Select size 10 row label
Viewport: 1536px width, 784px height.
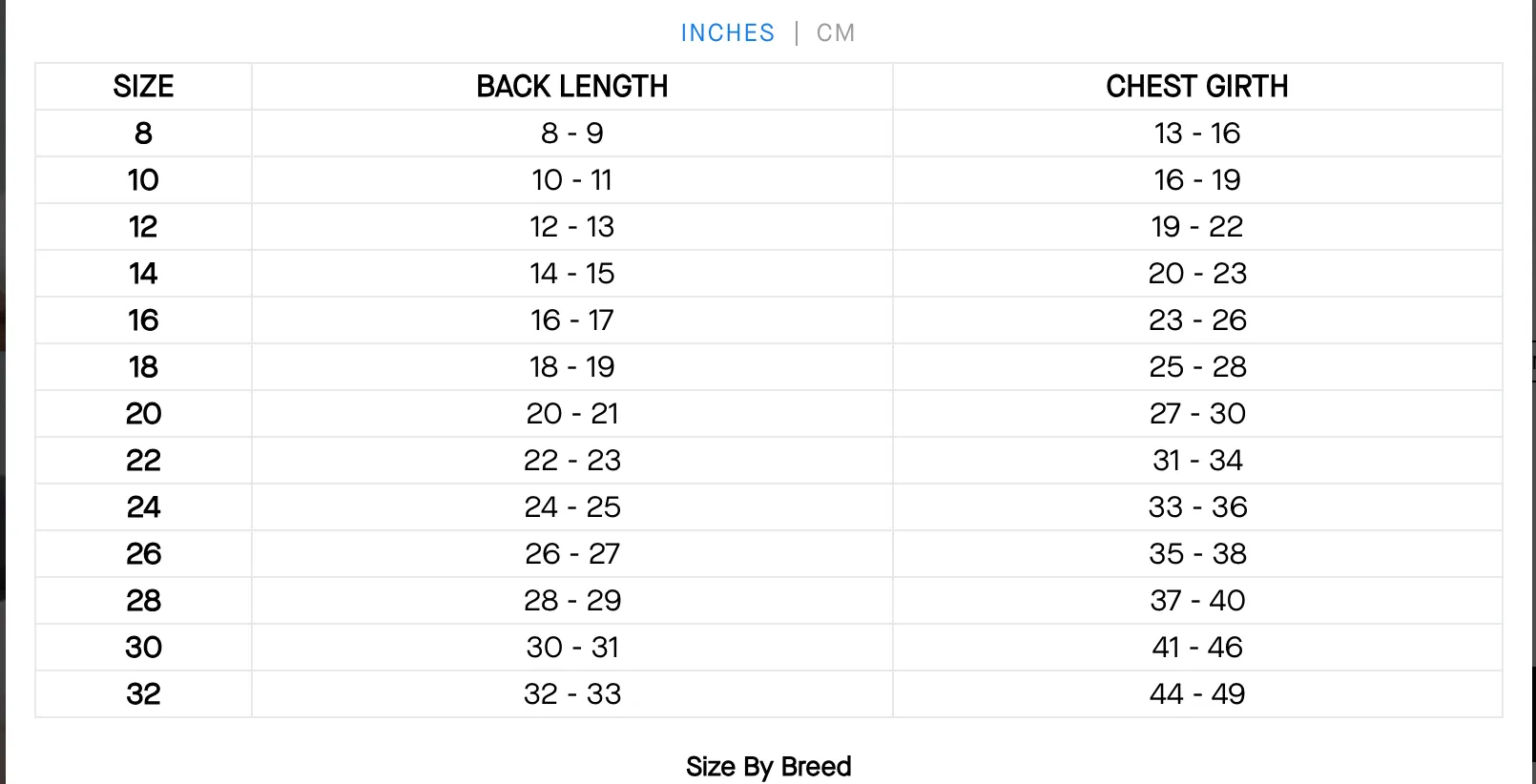(144, 180)
